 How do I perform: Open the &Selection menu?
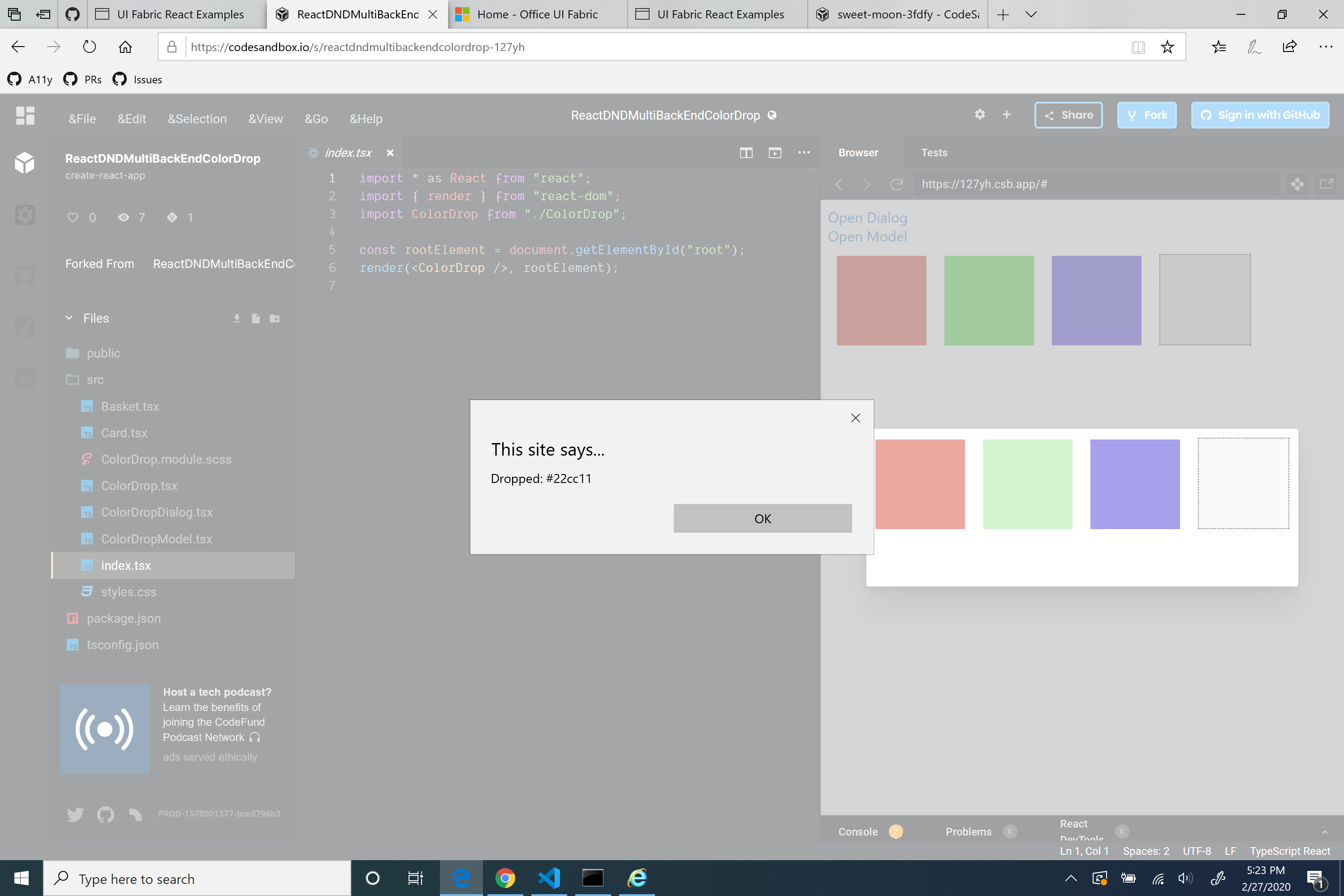click(197, 119)
